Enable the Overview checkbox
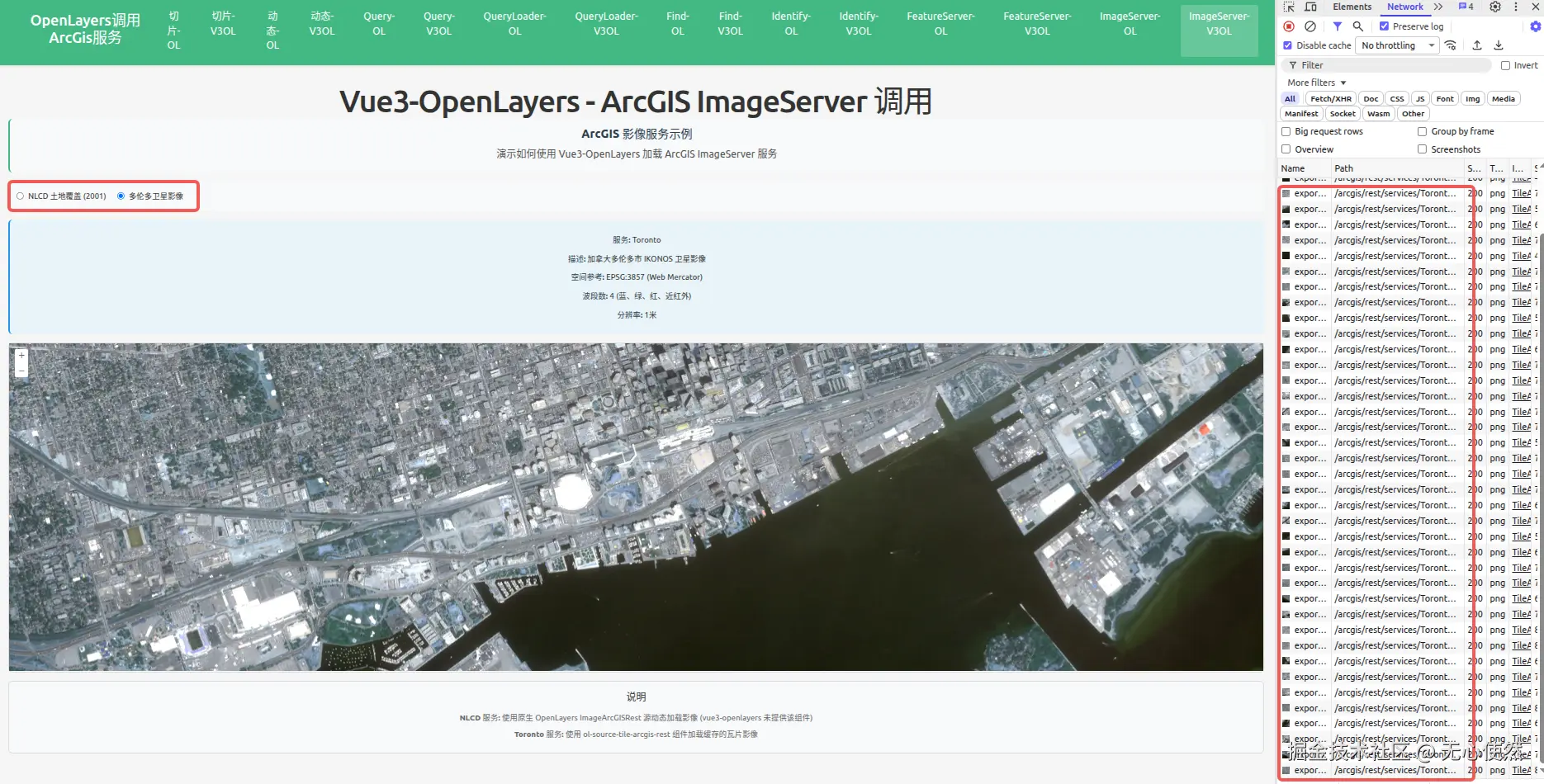1544x784 pixels. (1286, 149)
